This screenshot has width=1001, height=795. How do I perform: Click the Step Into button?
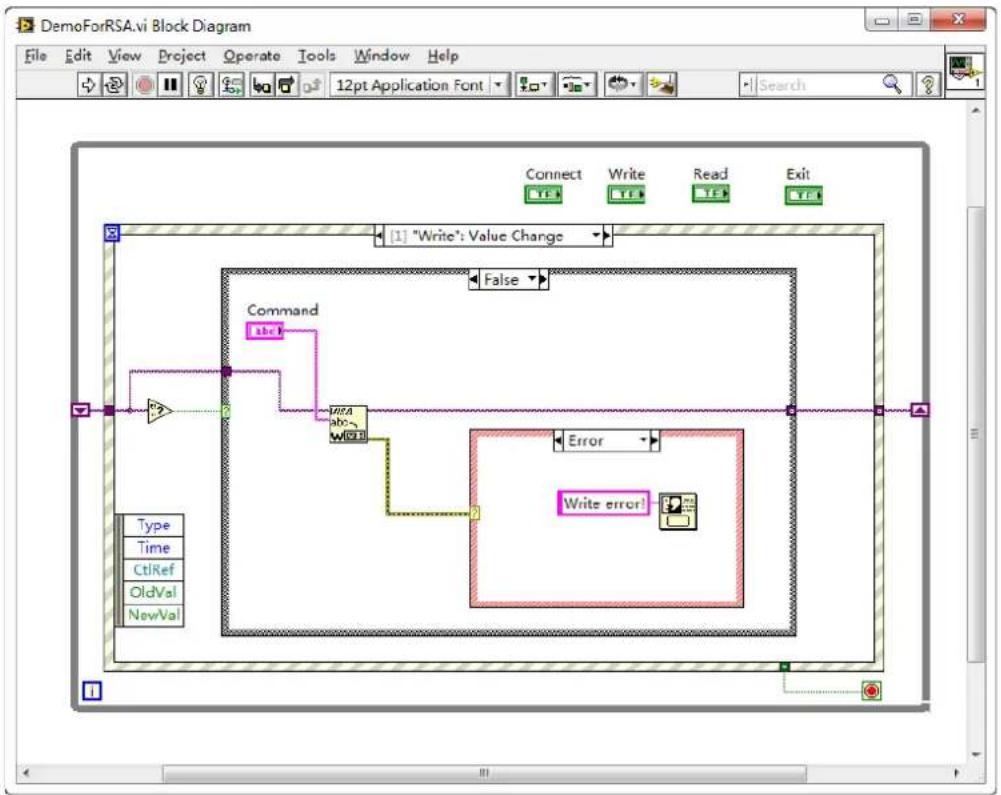tap(261, 85)
